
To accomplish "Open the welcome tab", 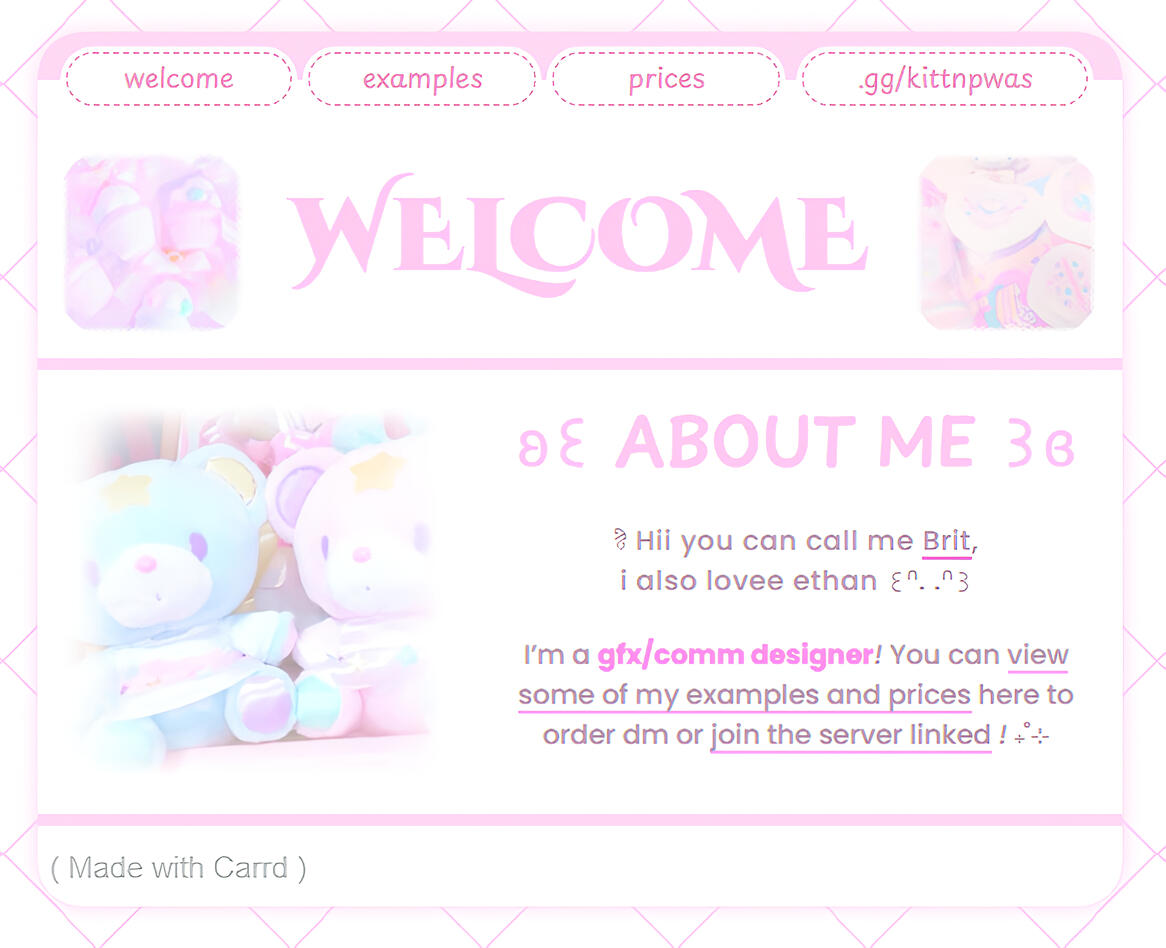I will (x=178, y=79).
